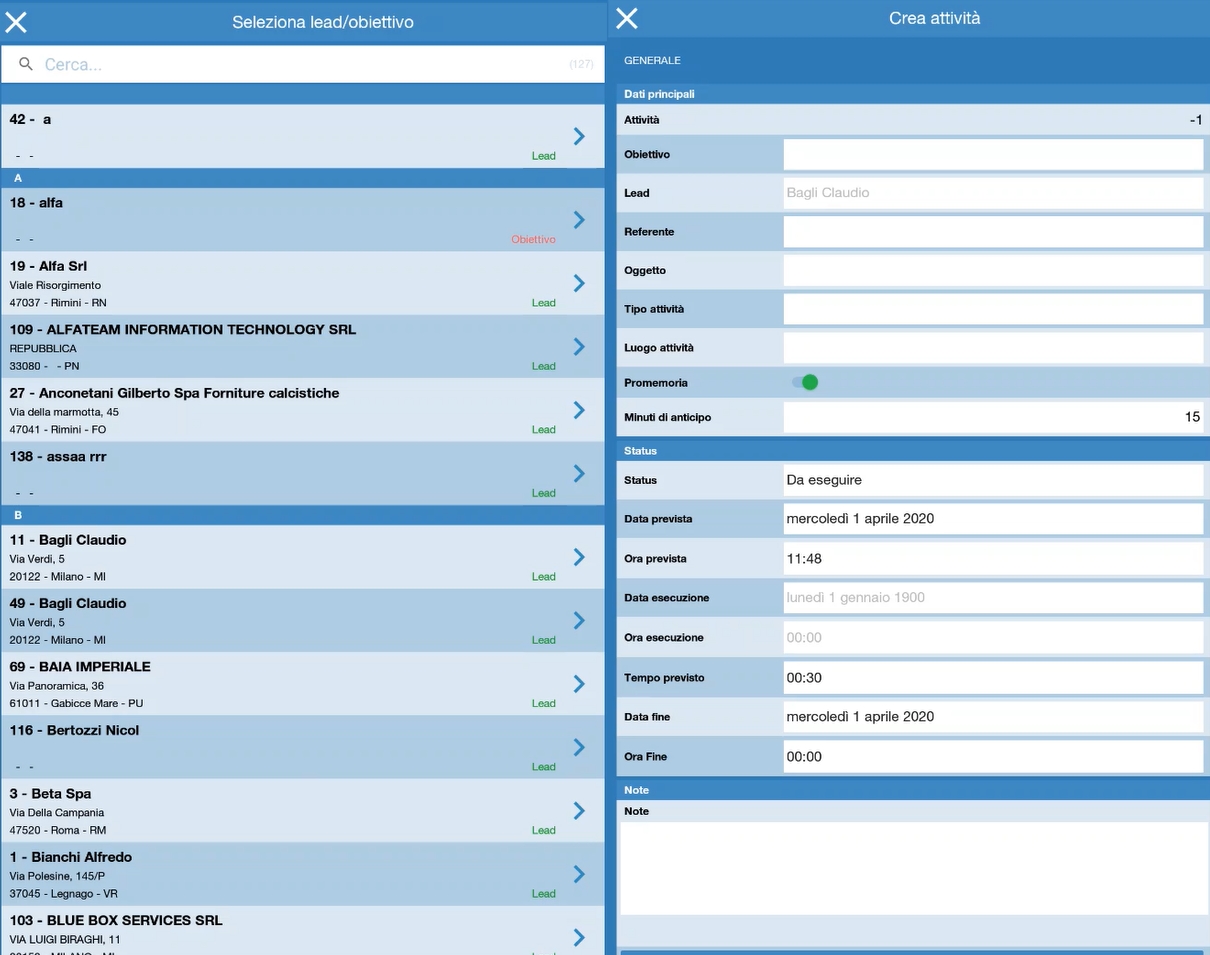Open the Status field showing Da eseguire

tap(993, 480)
